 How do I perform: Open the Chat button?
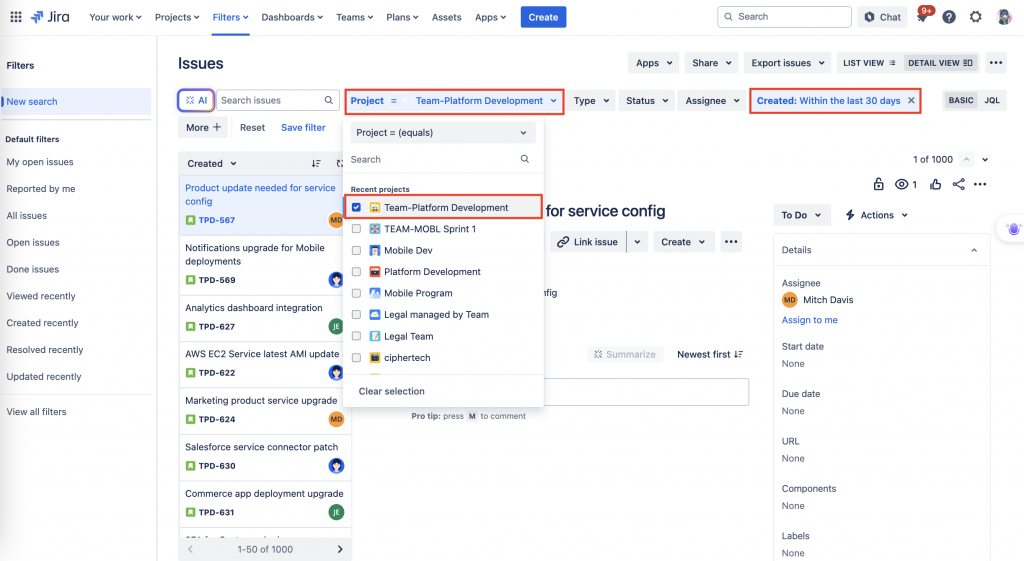point(882,17)
